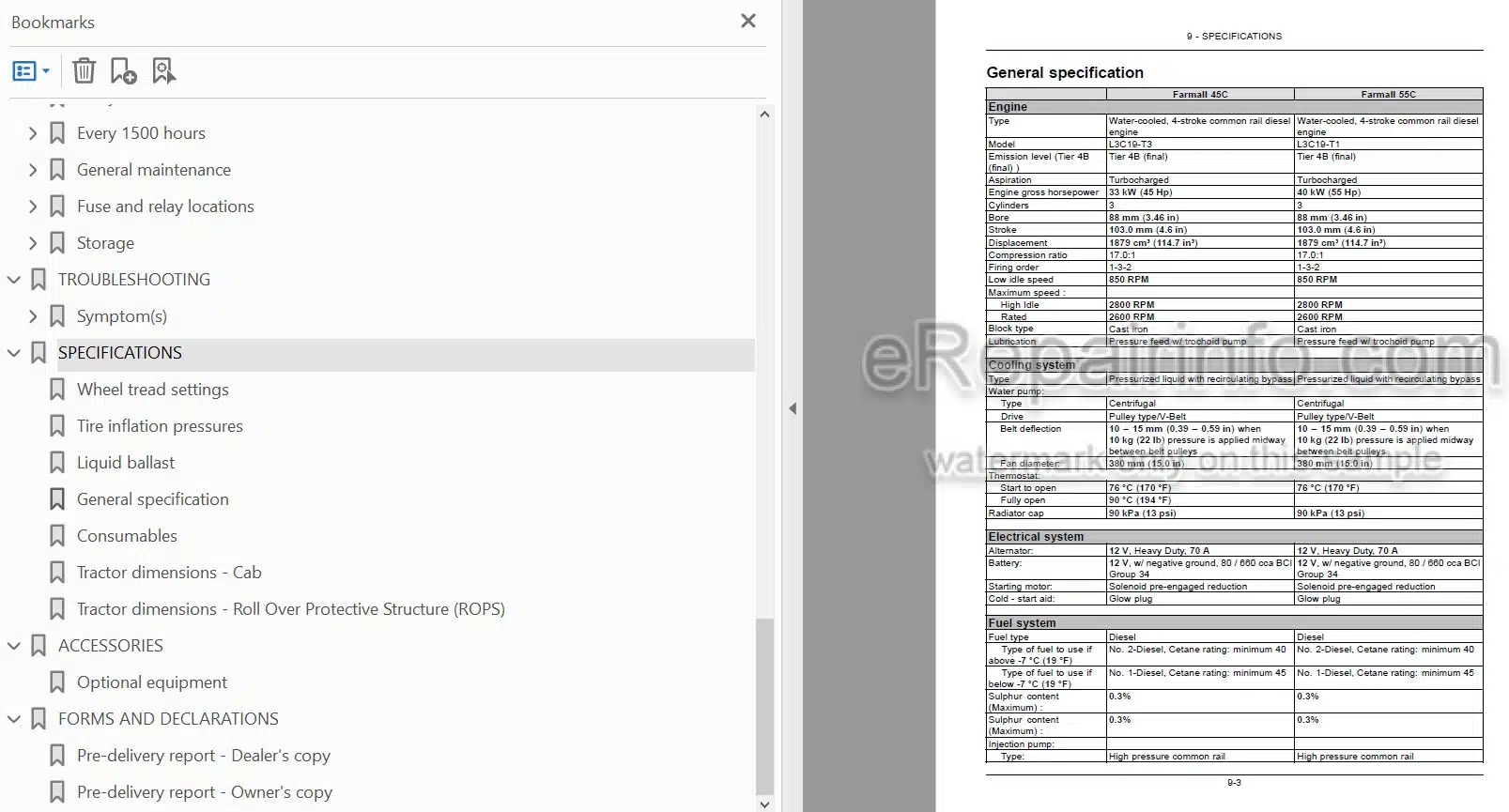Go to Tire inflation pressures

(x=160, y=426)
